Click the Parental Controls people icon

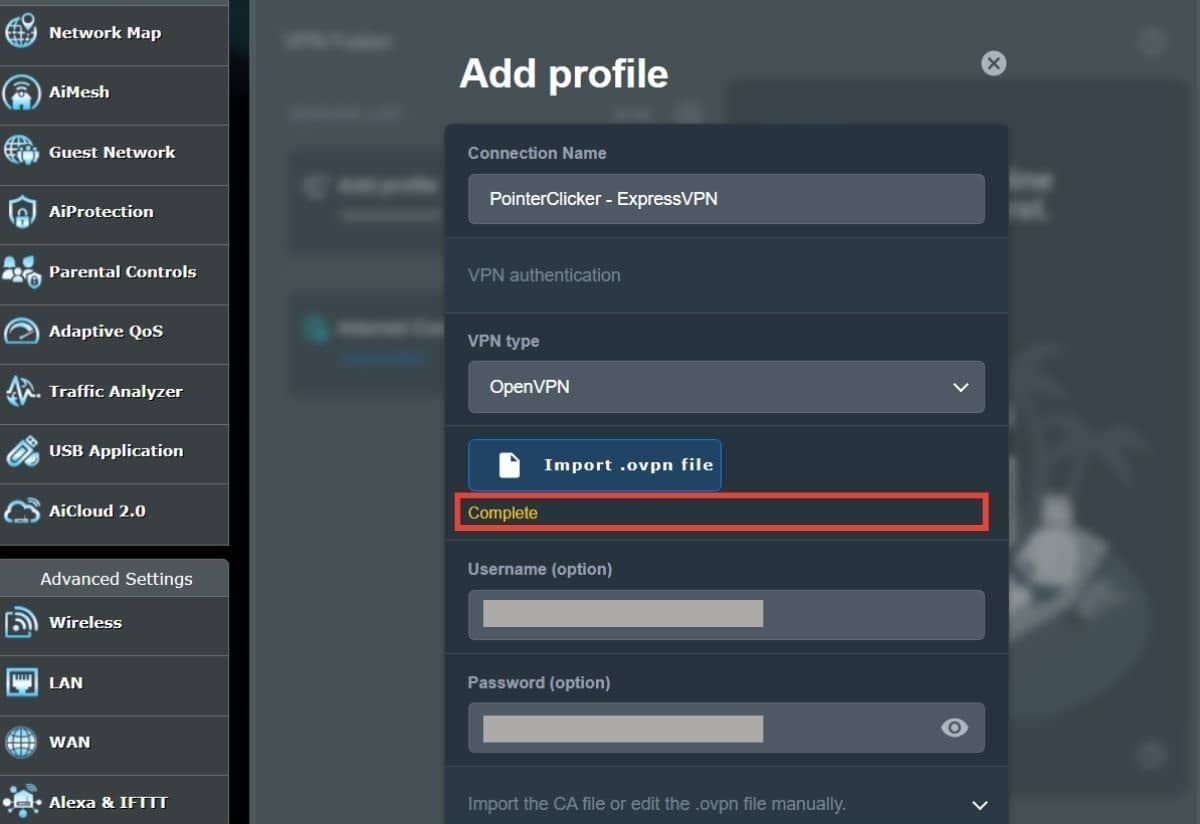(x=21, y=272)
